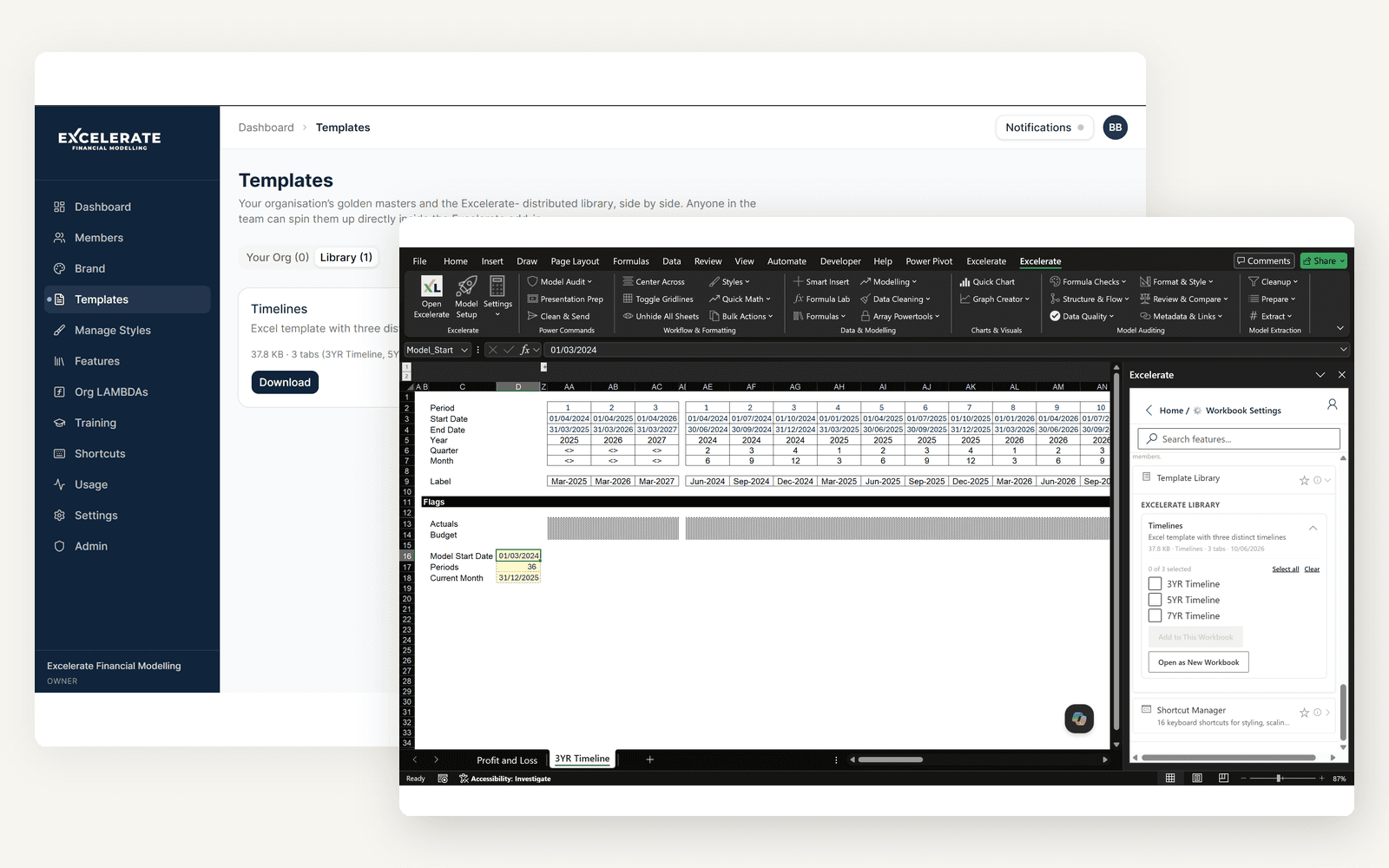Viewport: 1389px width, 868px height.
Task: Open the Graph Creator dropdown
Action: tap(994, 299)
